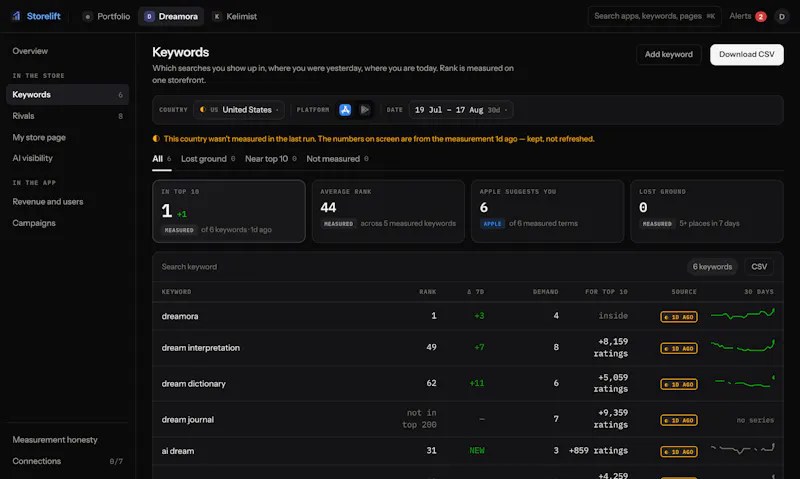
Task: Click the 1D AGO badge for dream interpretation
Action: click(x=679, y=348)
